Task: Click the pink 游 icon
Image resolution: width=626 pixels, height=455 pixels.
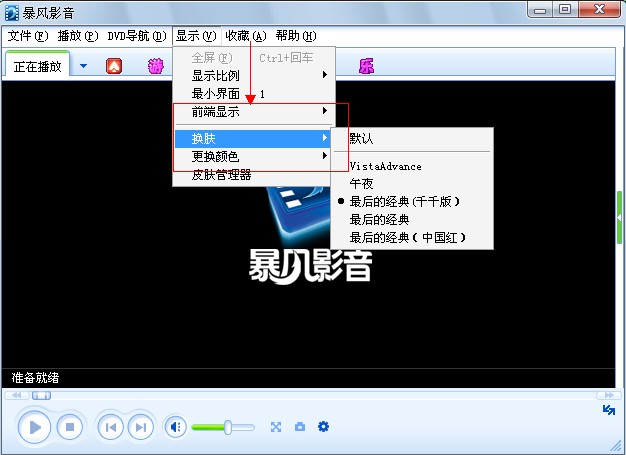Action: (x=156, y=66)
